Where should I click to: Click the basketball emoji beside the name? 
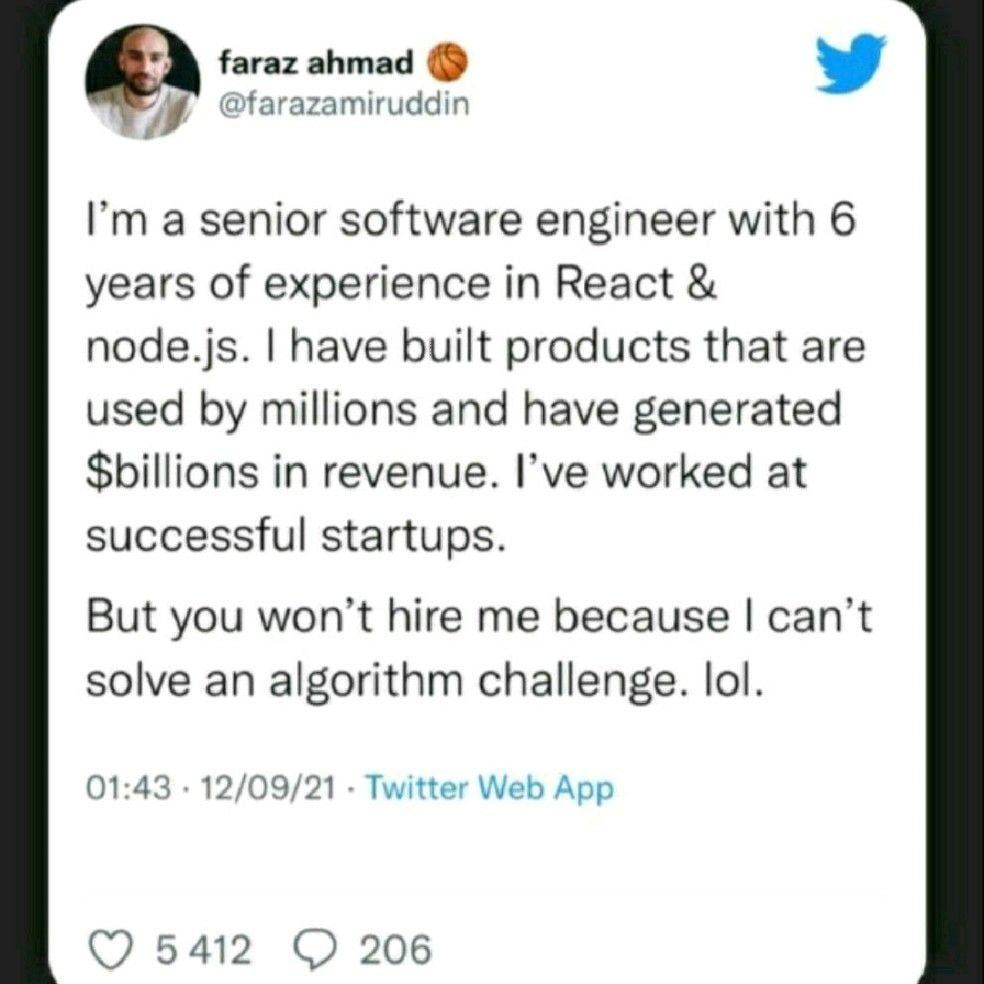pos(447,64)
